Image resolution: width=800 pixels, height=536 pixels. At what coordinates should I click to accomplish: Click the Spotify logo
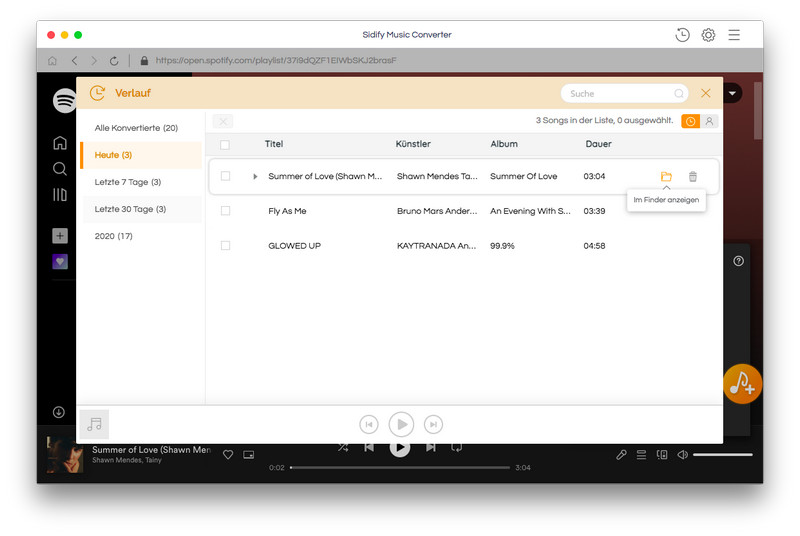tap(64, 100)
